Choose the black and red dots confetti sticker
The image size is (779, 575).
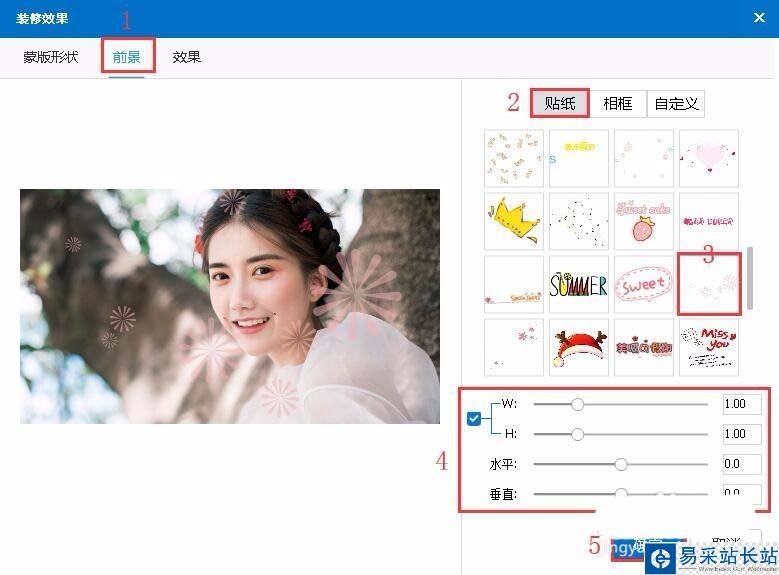click(x=579, y=221)
